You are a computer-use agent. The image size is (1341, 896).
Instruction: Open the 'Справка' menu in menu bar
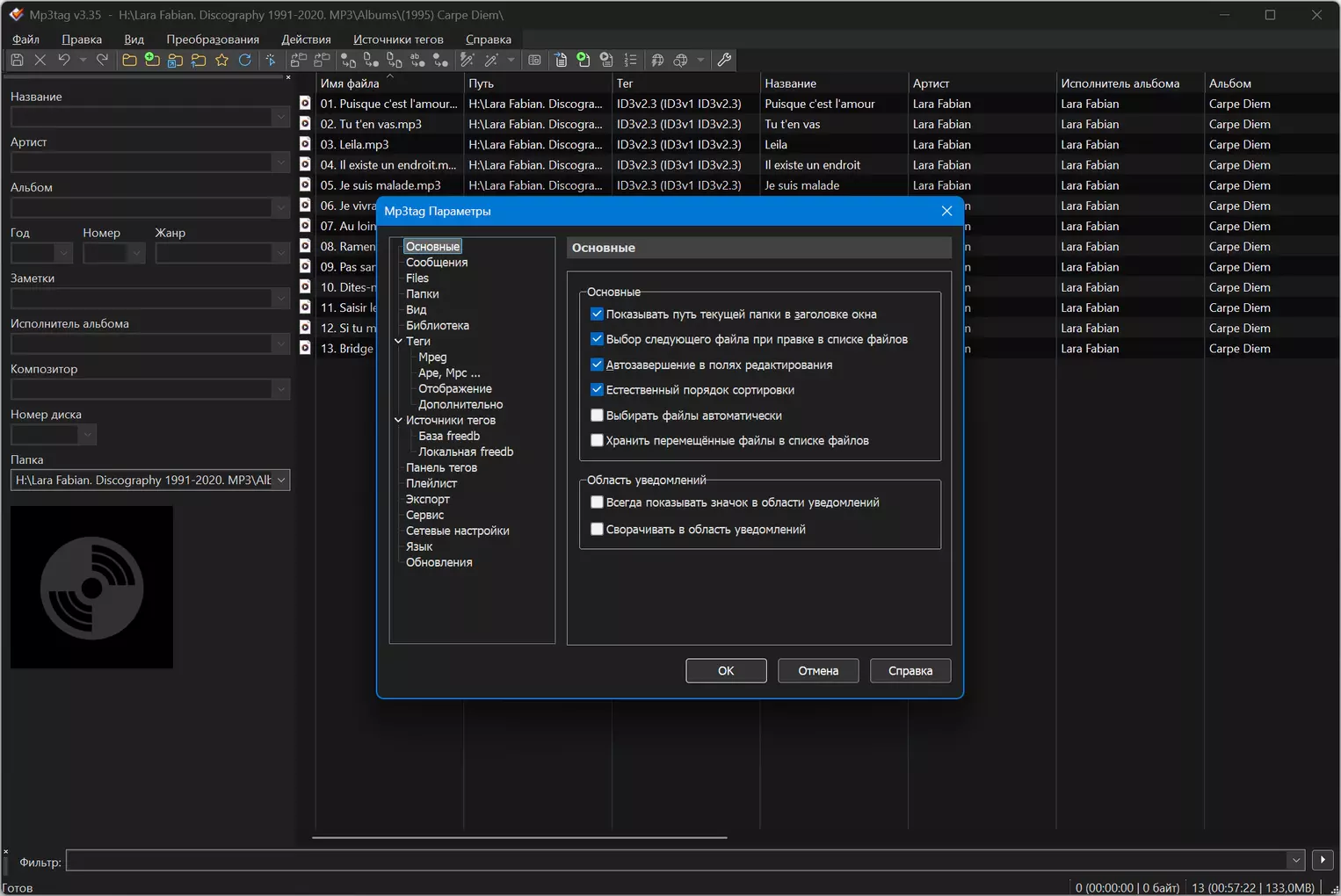[x=489, y=39]
